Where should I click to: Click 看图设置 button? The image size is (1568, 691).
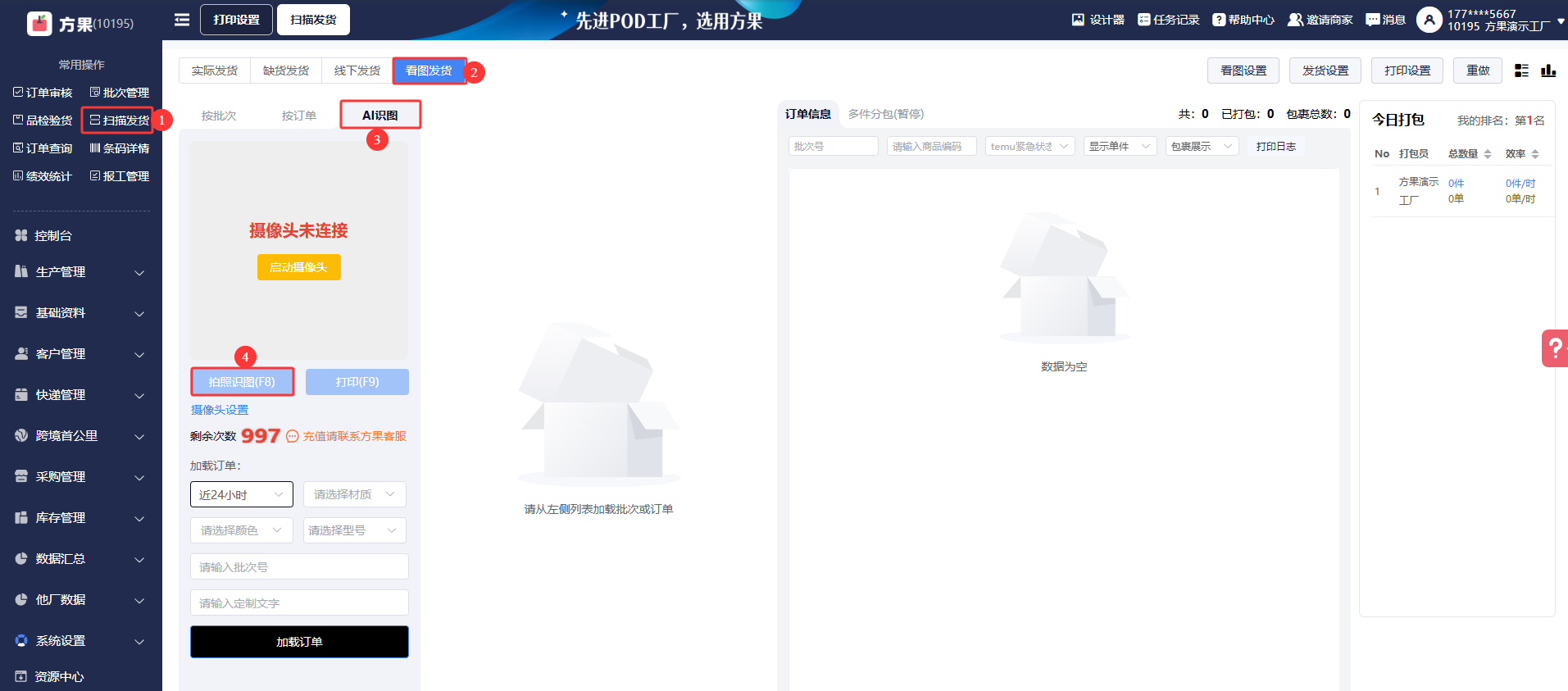[1243, 70]
